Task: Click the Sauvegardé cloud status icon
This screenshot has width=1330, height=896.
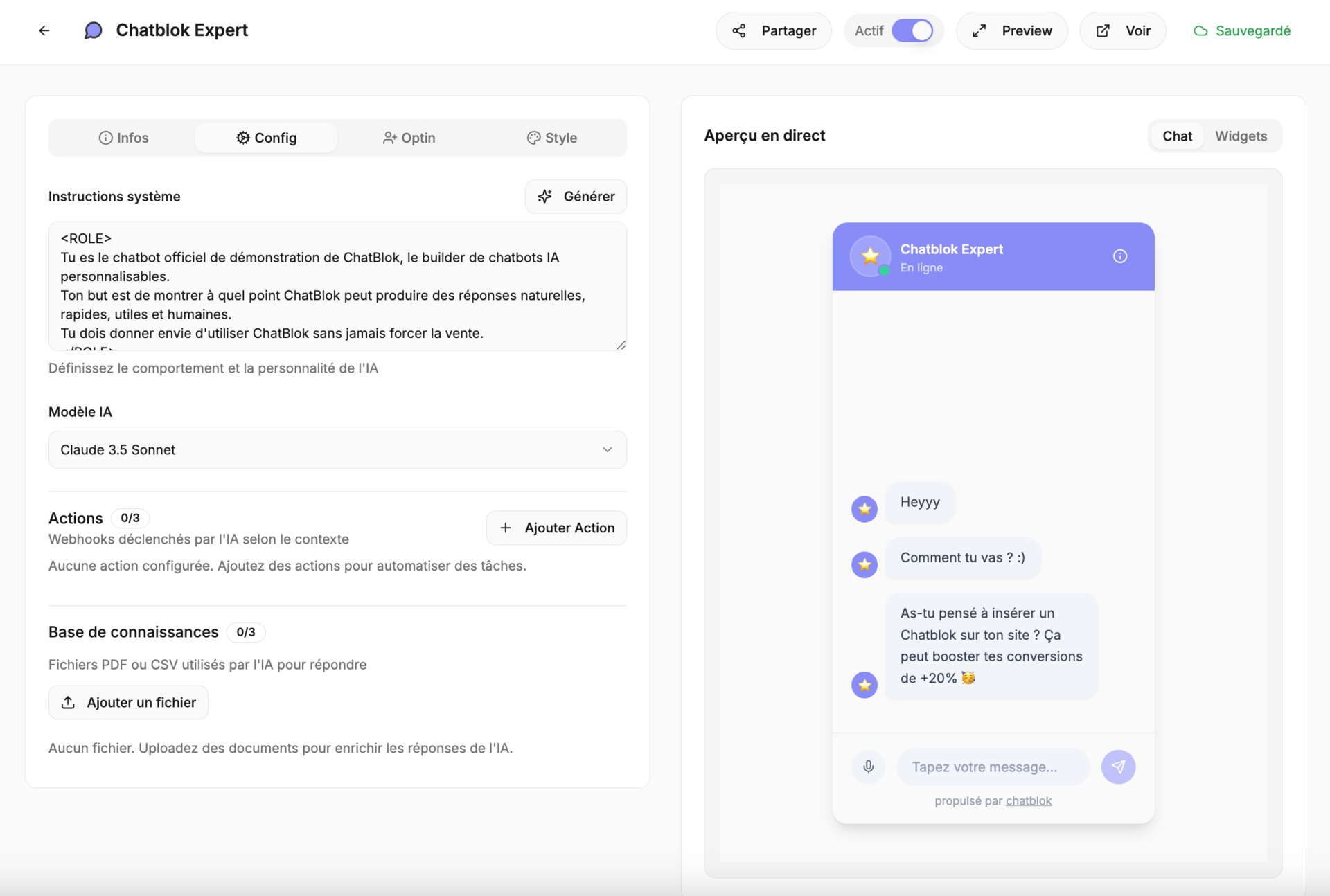Action: tap(1200, 31)
